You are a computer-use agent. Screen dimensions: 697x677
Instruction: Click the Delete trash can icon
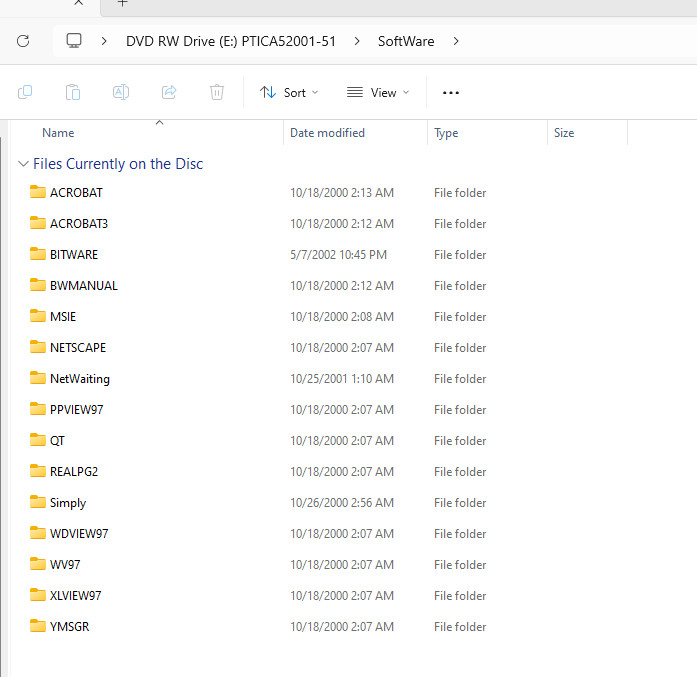coord(217,92)
